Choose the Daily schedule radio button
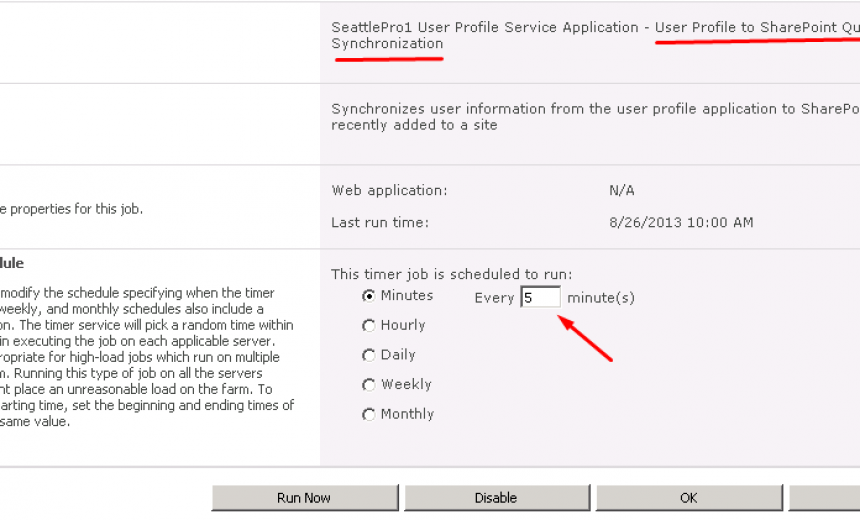 click(369, 355)
